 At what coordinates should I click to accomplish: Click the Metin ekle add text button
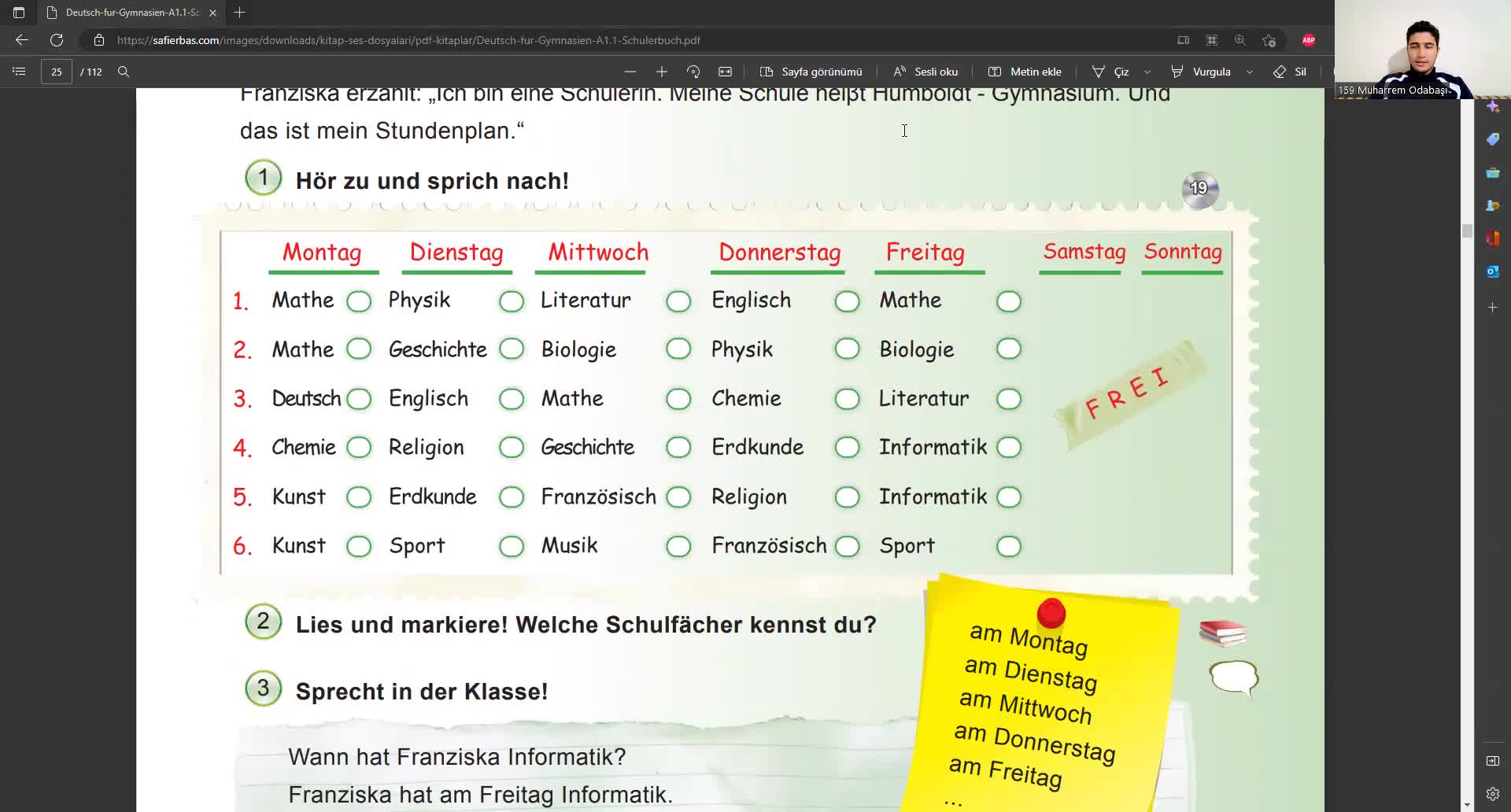pyautogui.click(x=1025, y=72)
